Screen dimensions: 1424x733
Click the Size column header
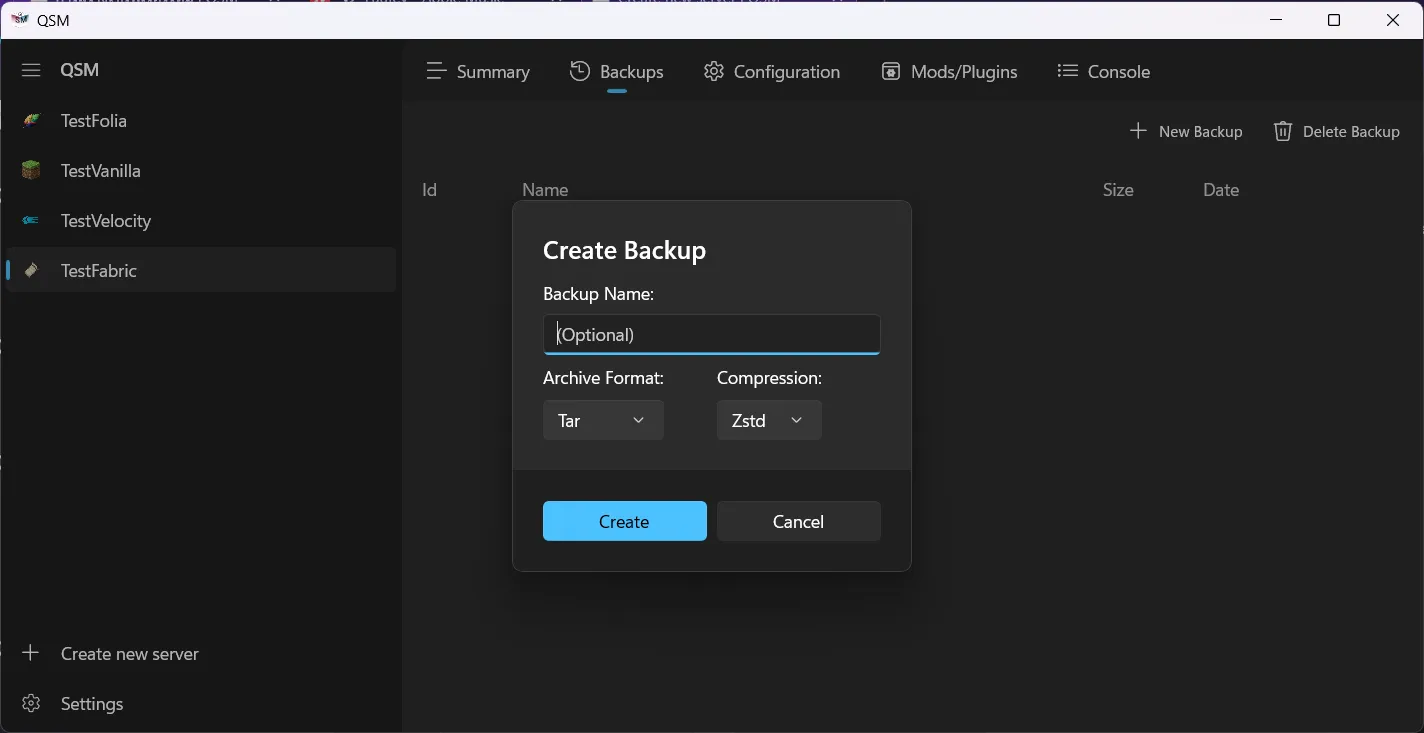click(x=1118, y=190)
